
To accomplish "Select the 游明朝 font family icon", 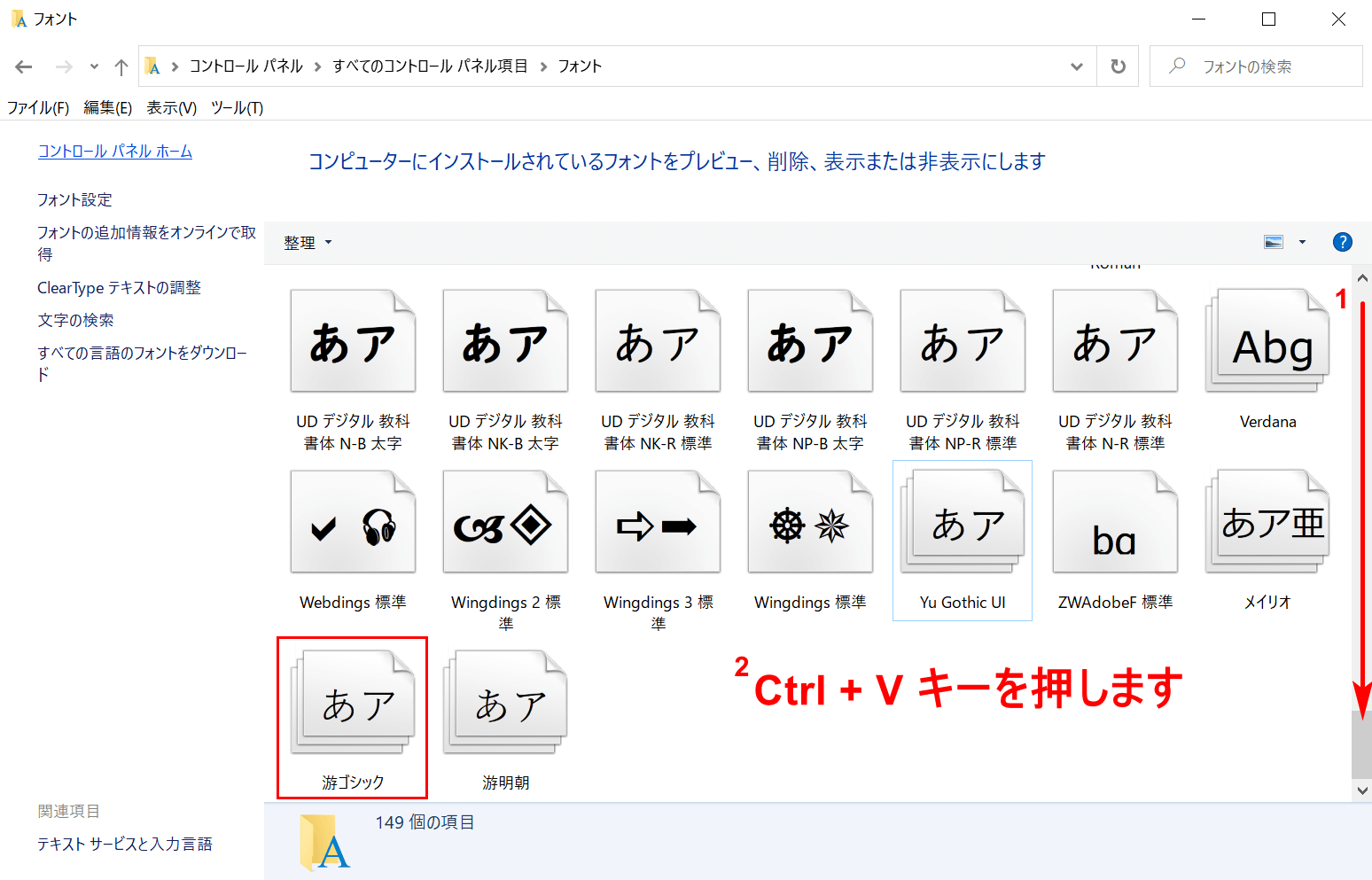I will 505,703.
